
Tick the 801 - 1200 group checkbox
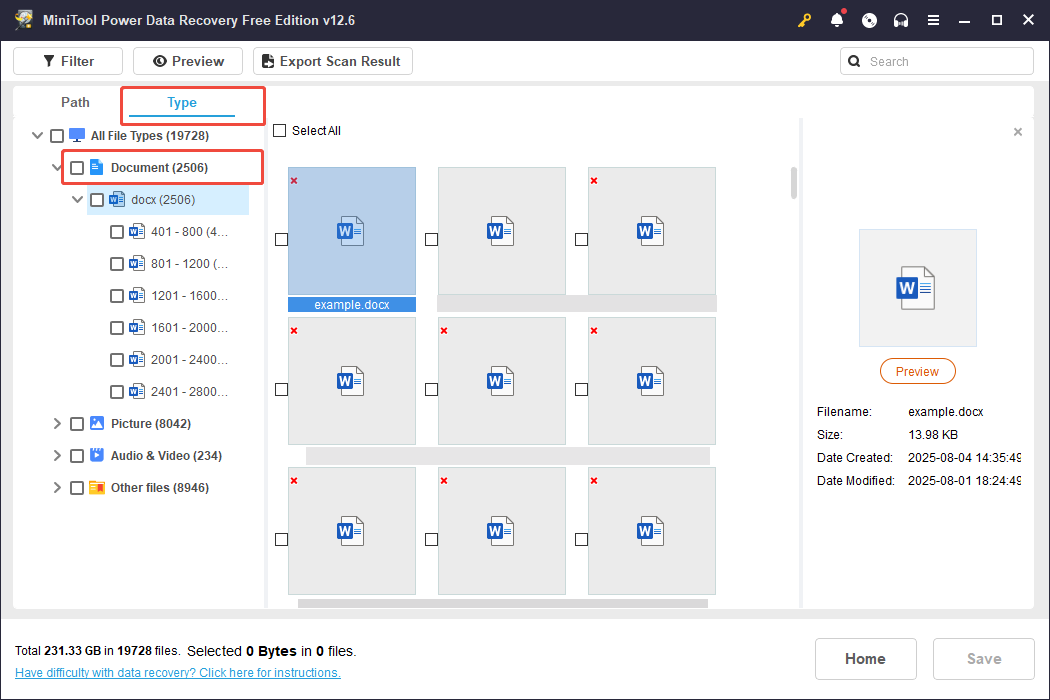point(117,264)
